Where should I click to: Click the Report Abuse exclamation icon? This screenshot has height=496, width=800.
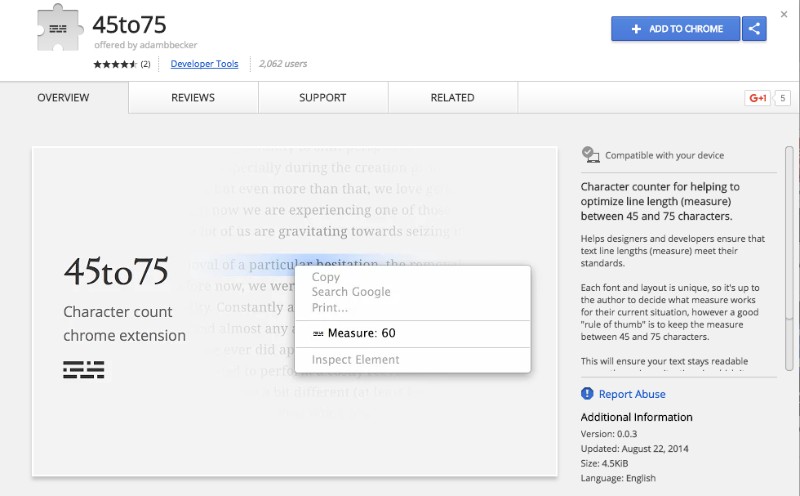[x=587, y=393]
